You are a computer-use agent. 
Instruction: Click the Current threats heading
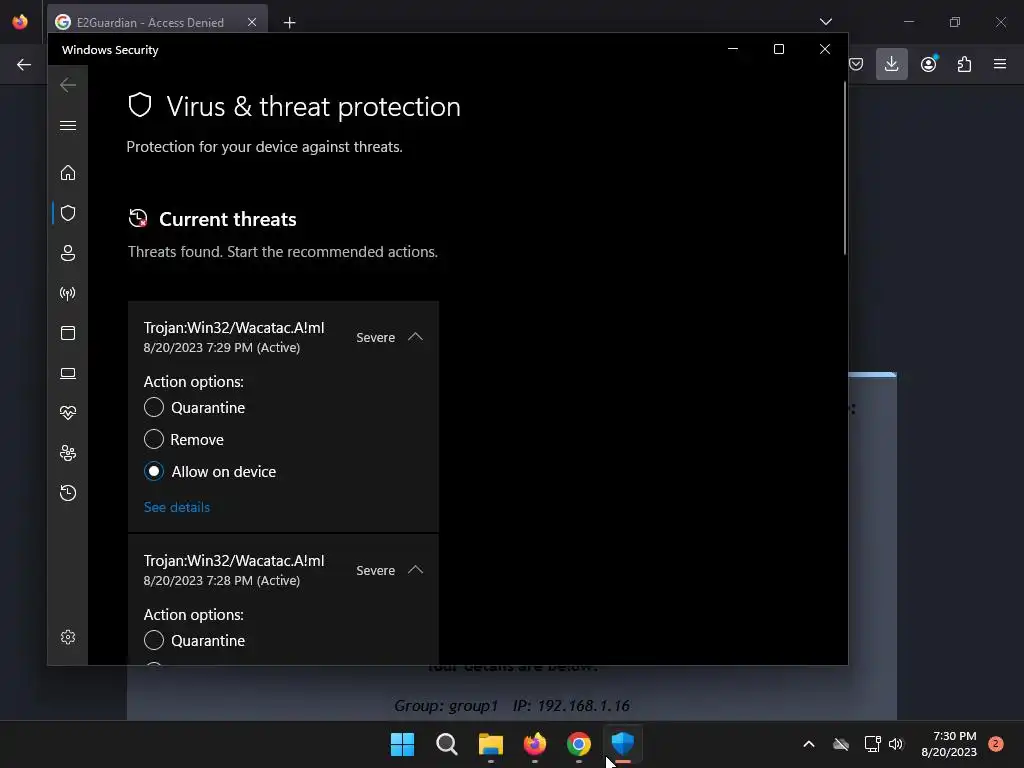coord(228,219)
